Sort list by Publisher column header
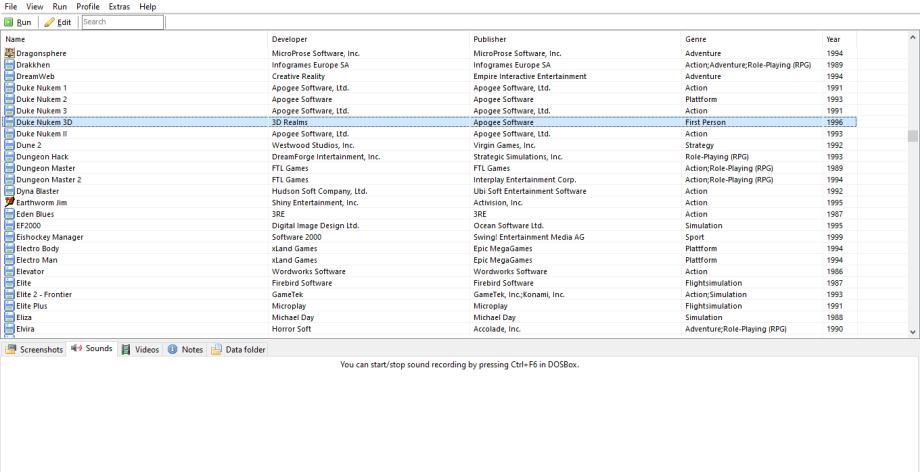Viewport: 920px width, 472px height. [575, 39]
